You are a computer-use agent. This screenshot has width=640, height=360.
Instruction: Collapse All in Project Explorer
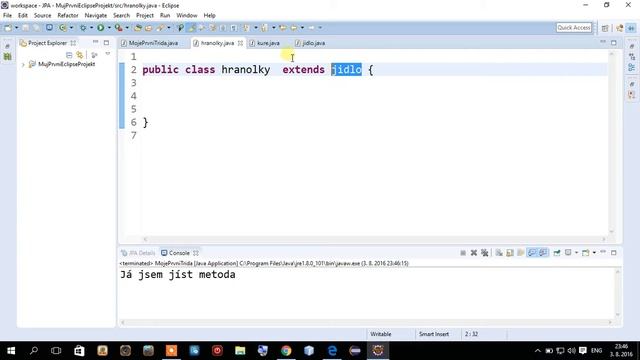click(x=69, y=55)
